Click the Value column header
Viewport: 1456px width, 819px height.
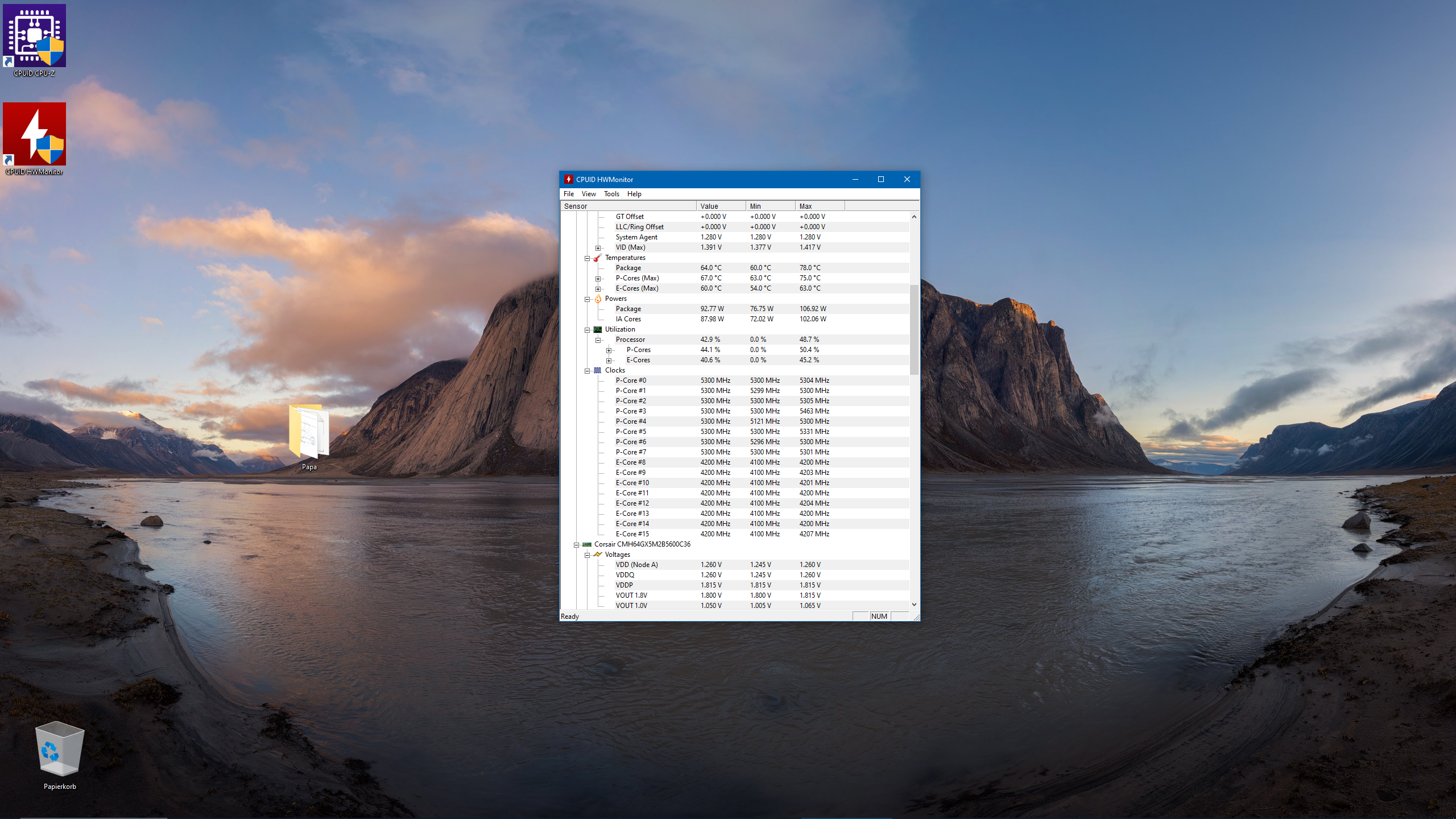720,206
